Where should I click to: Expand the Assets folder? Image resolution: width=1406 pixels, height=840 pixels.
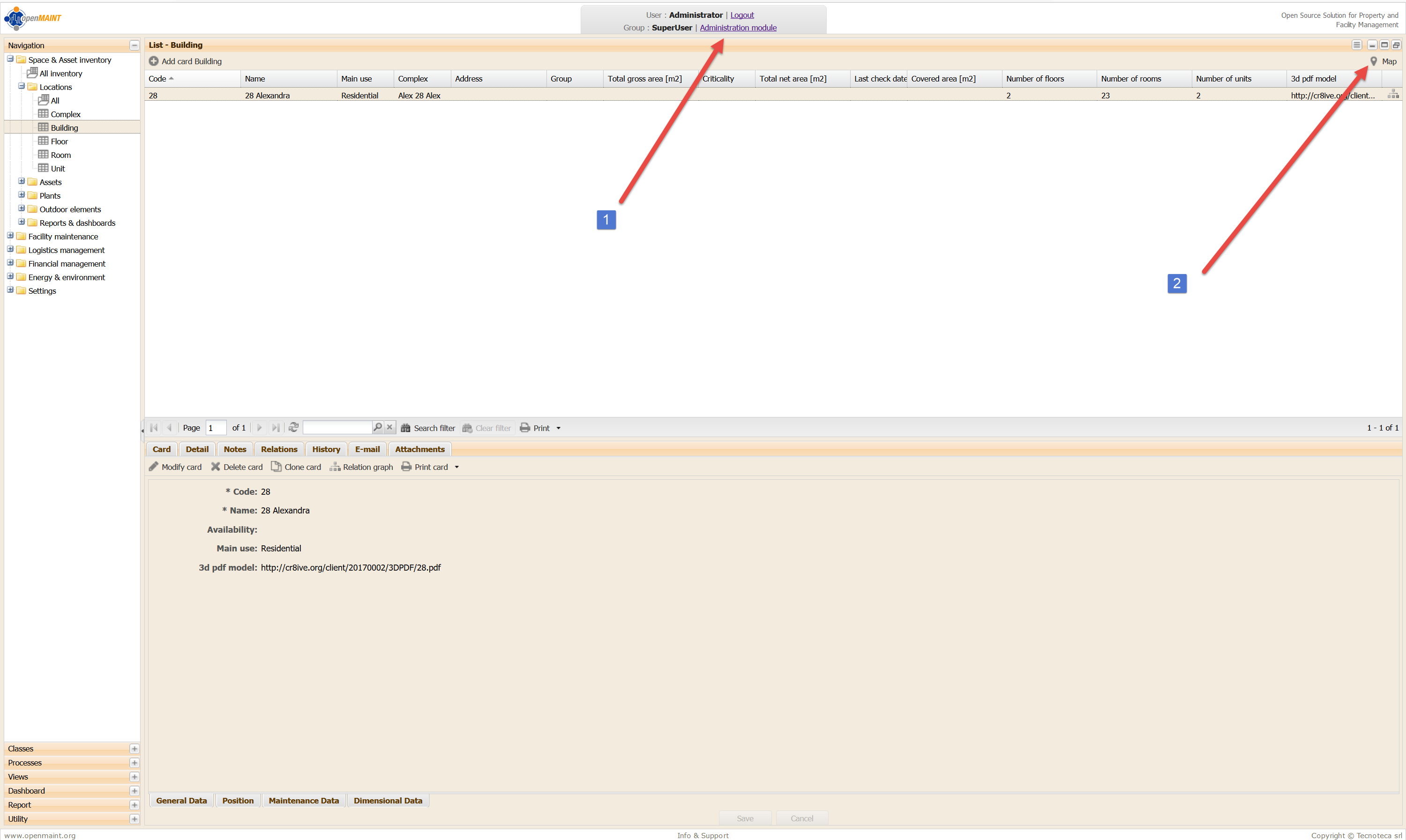click(22, 182)
